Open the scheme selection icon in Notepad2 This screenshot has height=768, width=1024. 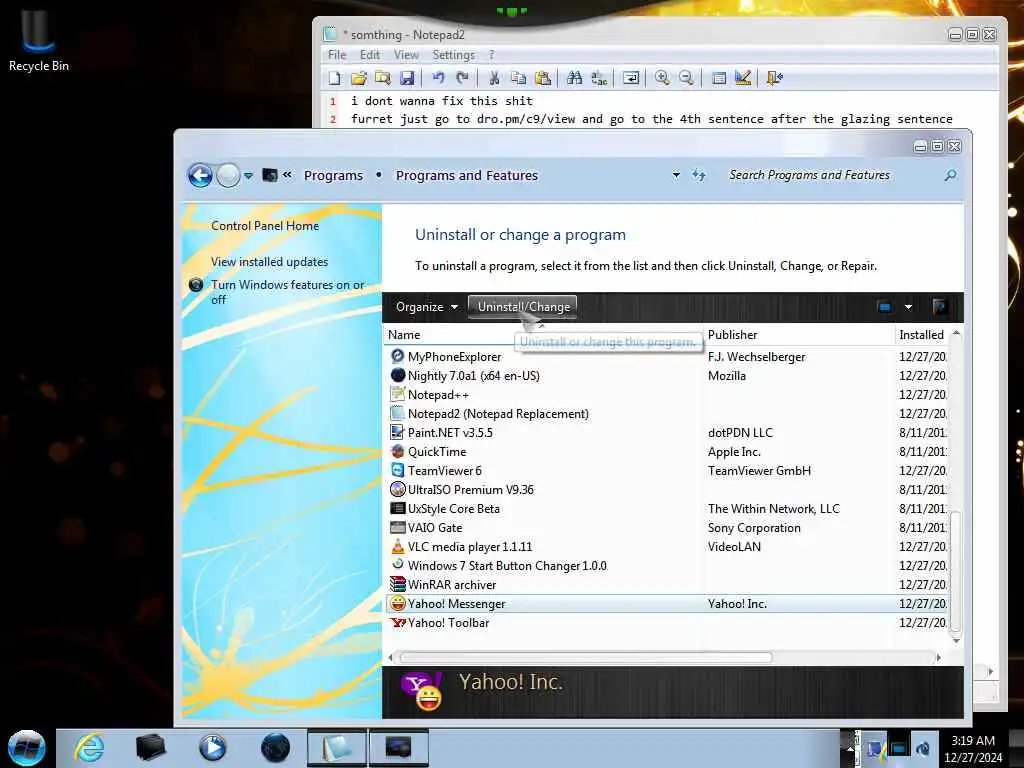coord(719,78)
